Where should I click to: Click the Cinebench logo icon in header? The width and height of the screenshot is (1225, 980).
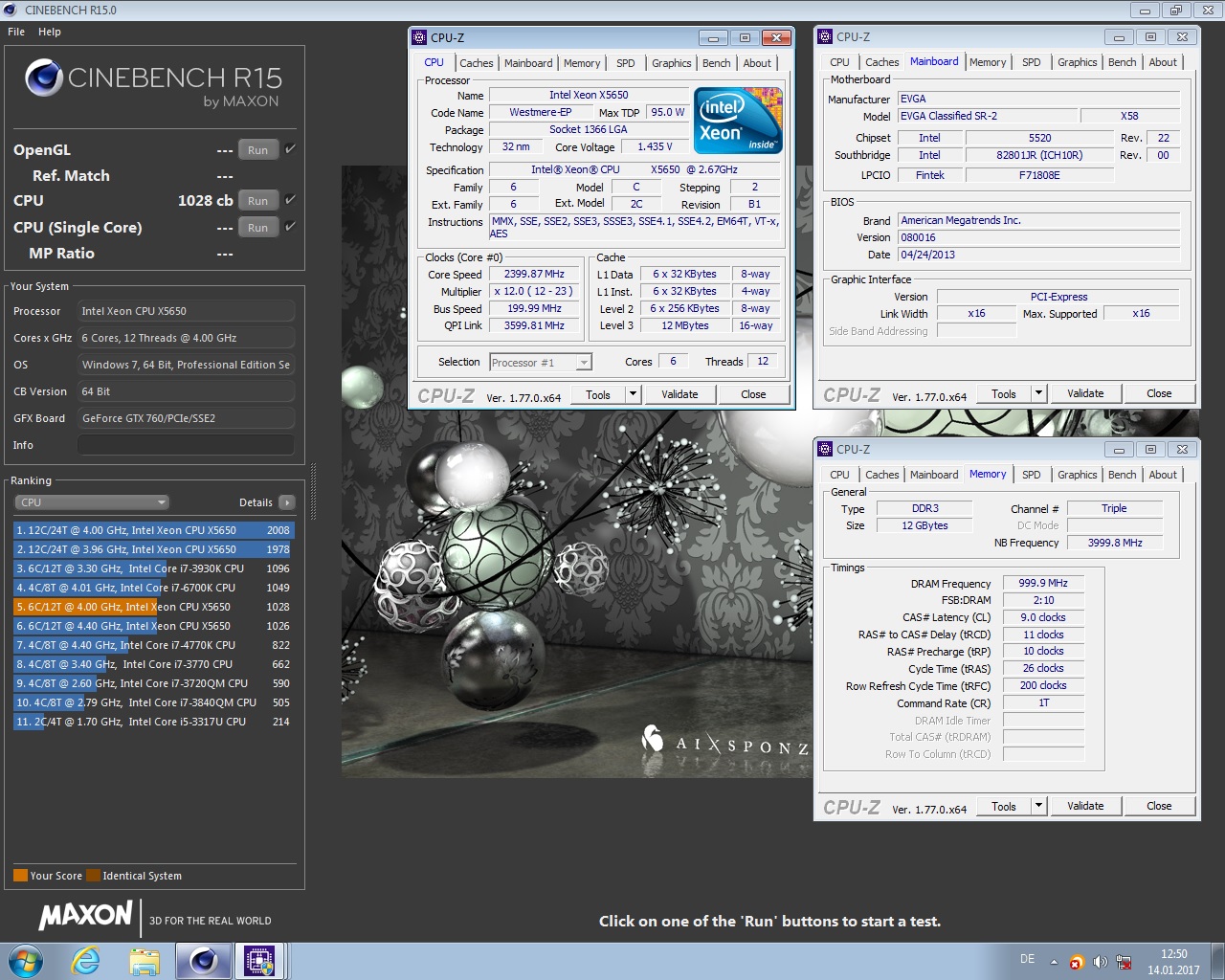tap(44, 78)
